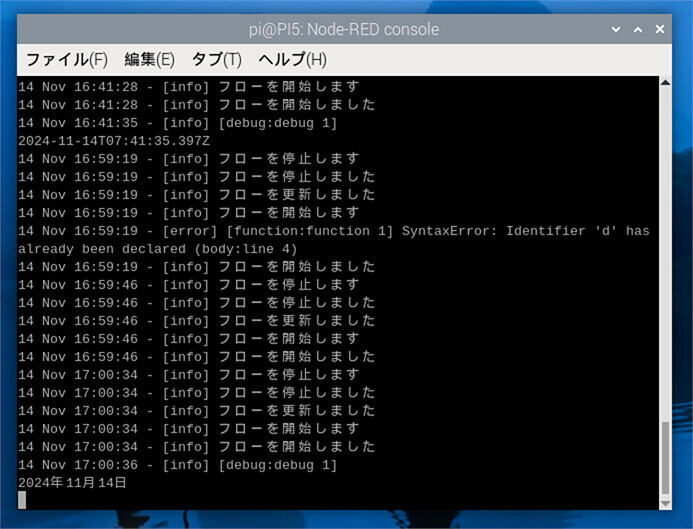Click the 17:00:34 'フローを停止します' line
This screenshot has width=693, height=529.
189,375
